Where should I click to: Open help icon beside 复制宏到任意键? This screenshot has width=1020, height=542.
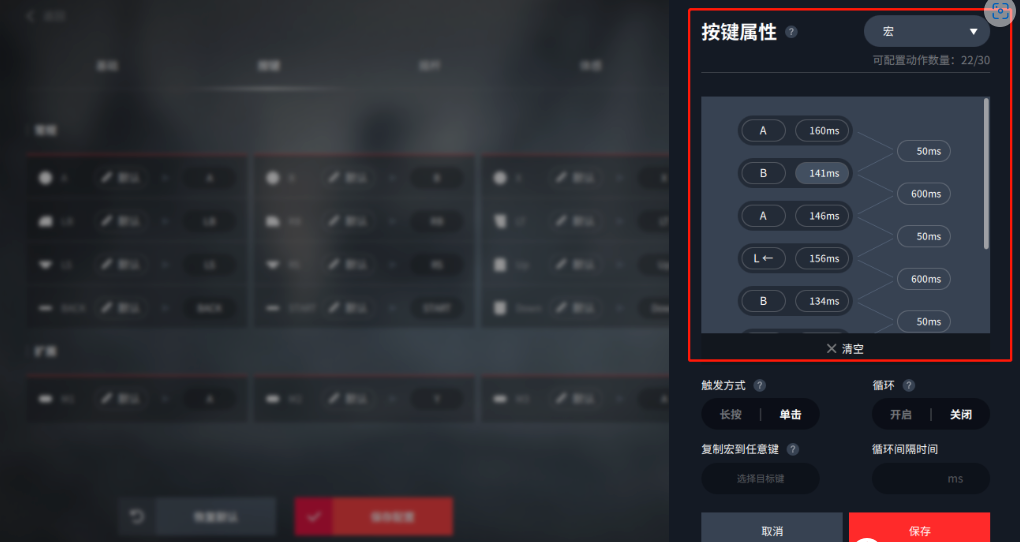pos(792,449)
